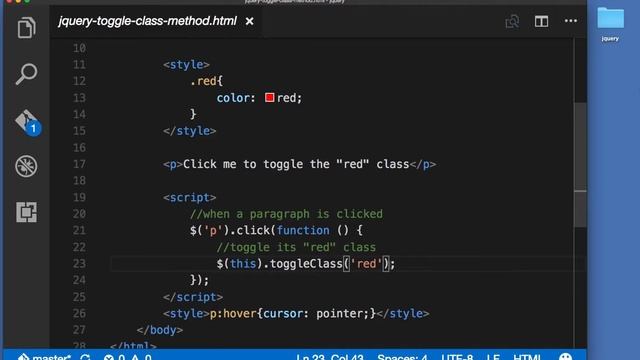Click the red color swatch on line 13

point(269,98)
